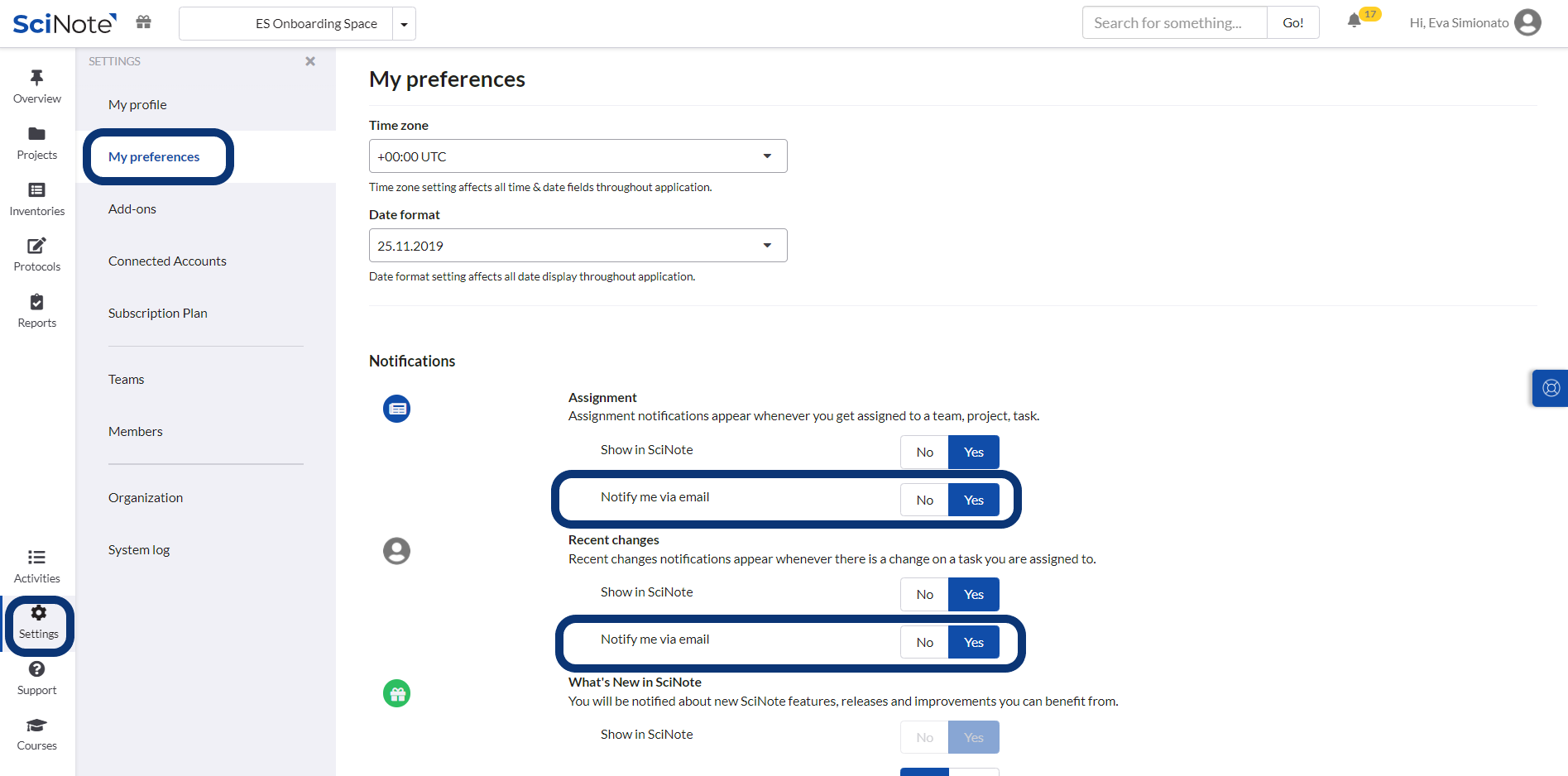The width and height of the screenshot is (1568, 776).
Task: Open Courses graduation cap icon
Action: tap(36, 726)
